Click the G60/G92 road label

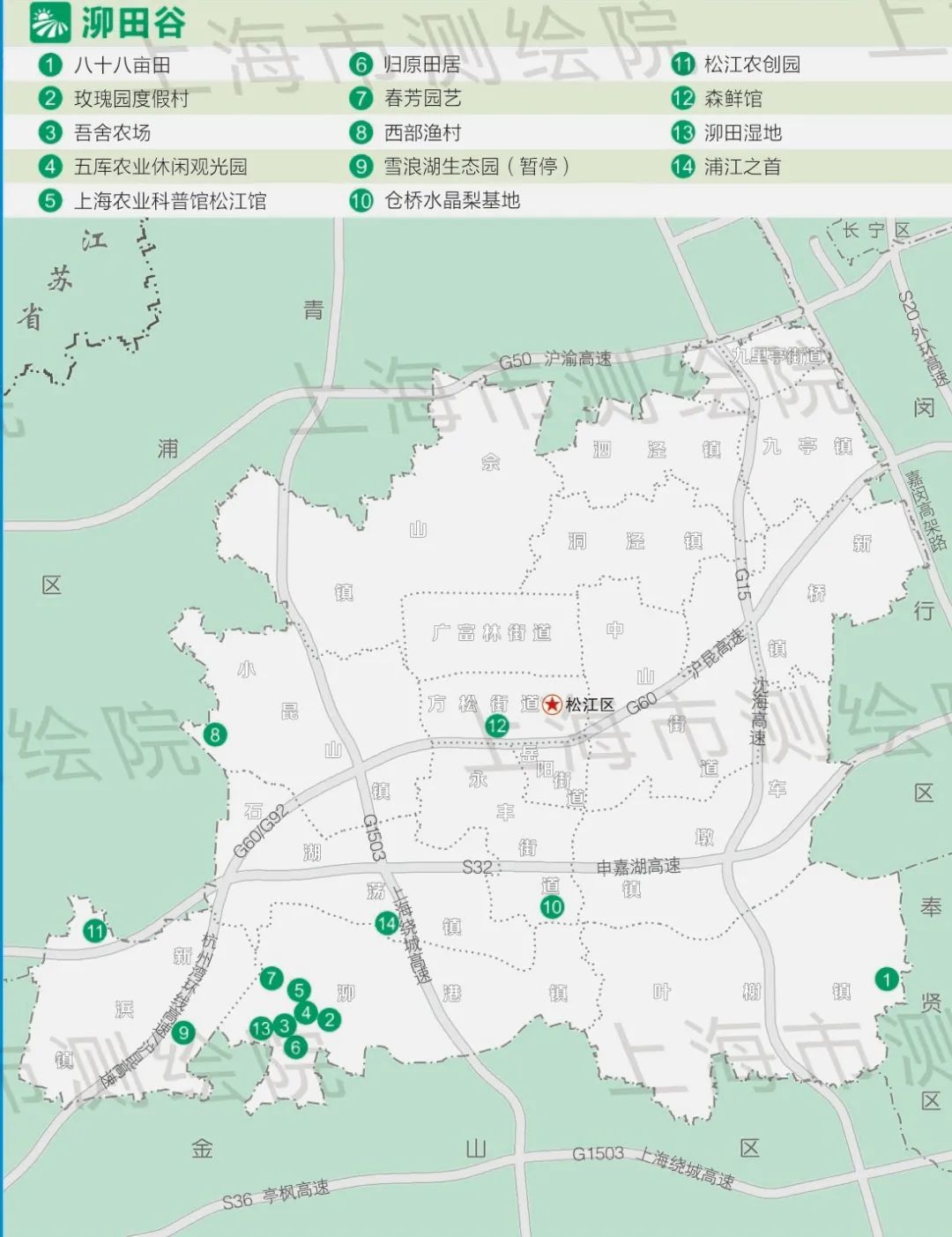[x=261, y=831]
